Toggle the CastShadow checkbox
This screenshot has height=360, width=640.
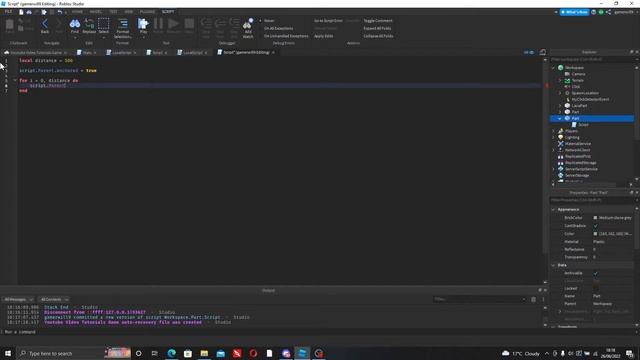tap(596, 226)
